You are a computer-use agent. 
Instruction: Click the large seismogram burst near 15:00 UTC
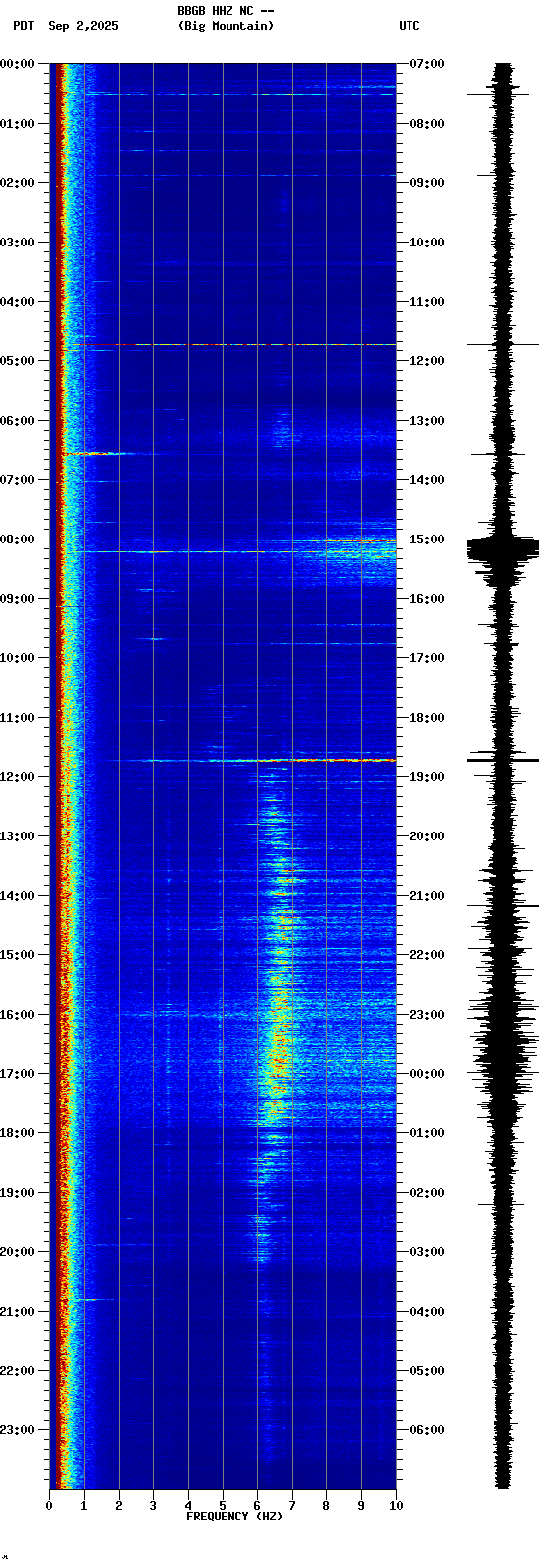point(502,550)
